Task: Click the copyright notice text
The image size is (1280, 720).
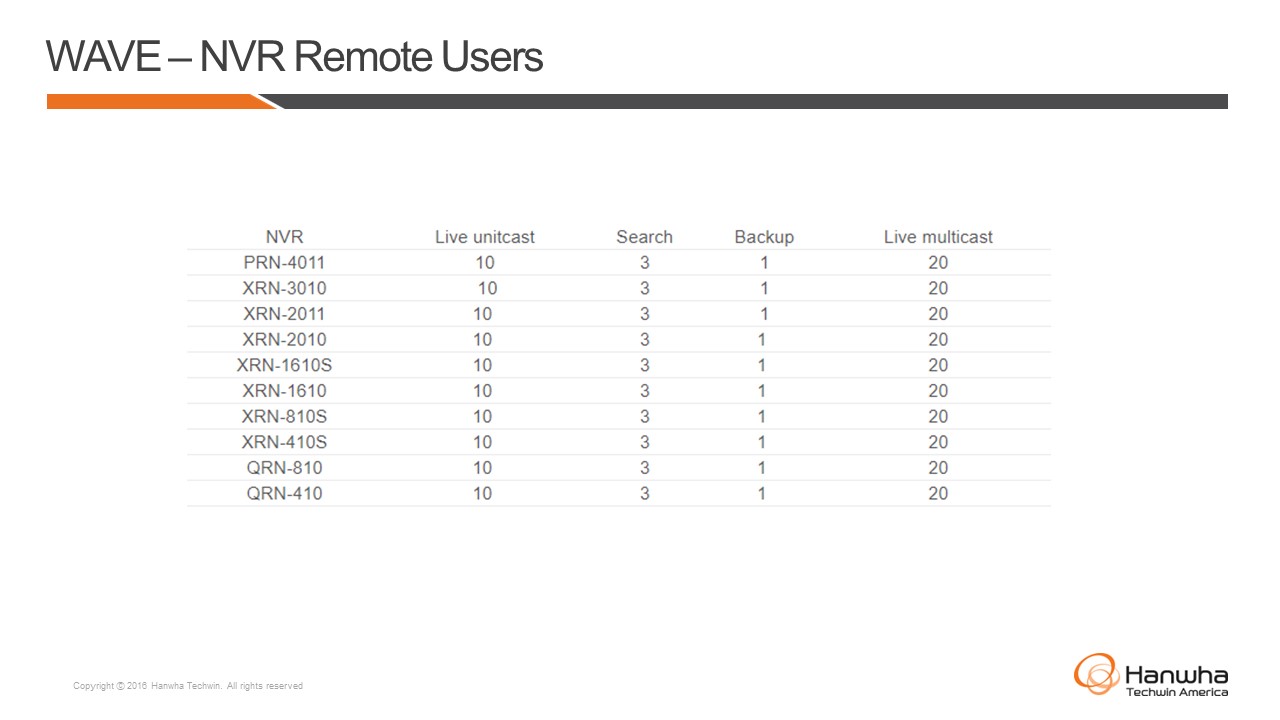Action: click(x=188, y=686)
